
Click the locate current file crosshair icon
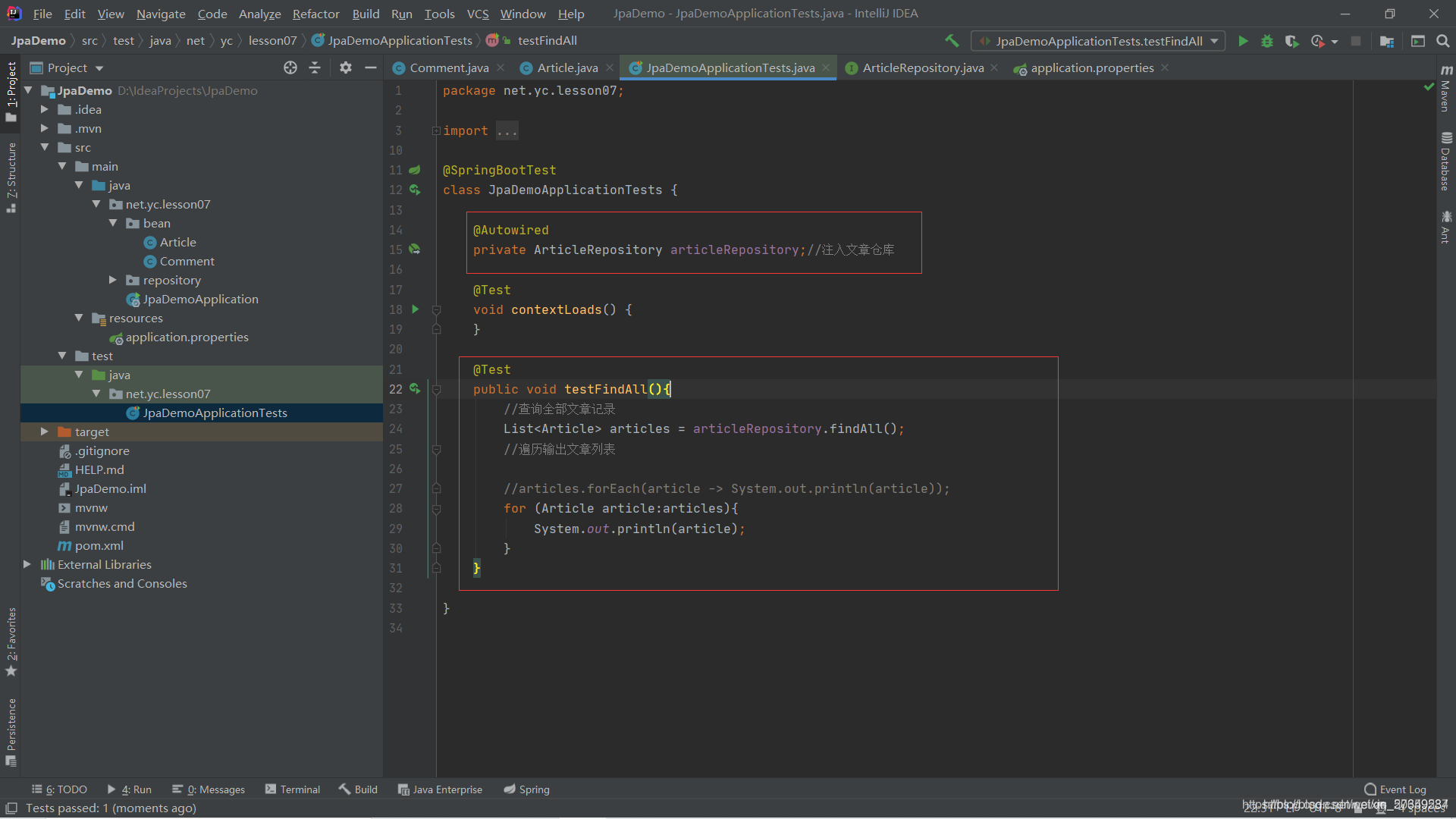click(290, 67)
